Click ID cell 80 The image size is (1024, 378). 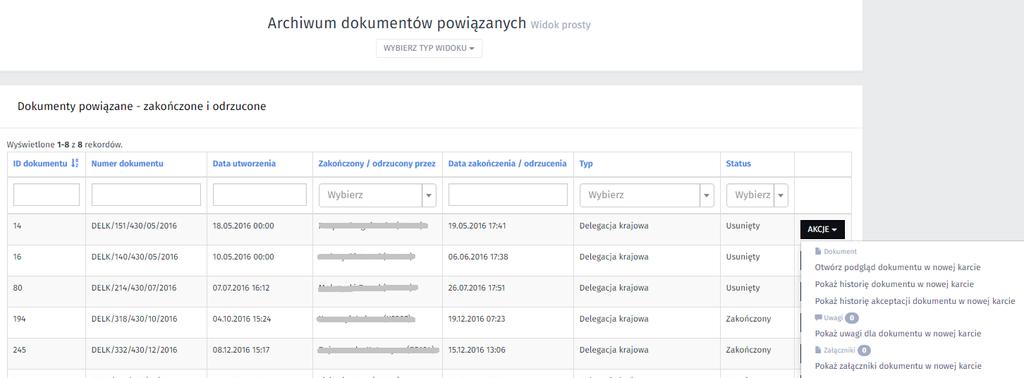tap(18, 288)
